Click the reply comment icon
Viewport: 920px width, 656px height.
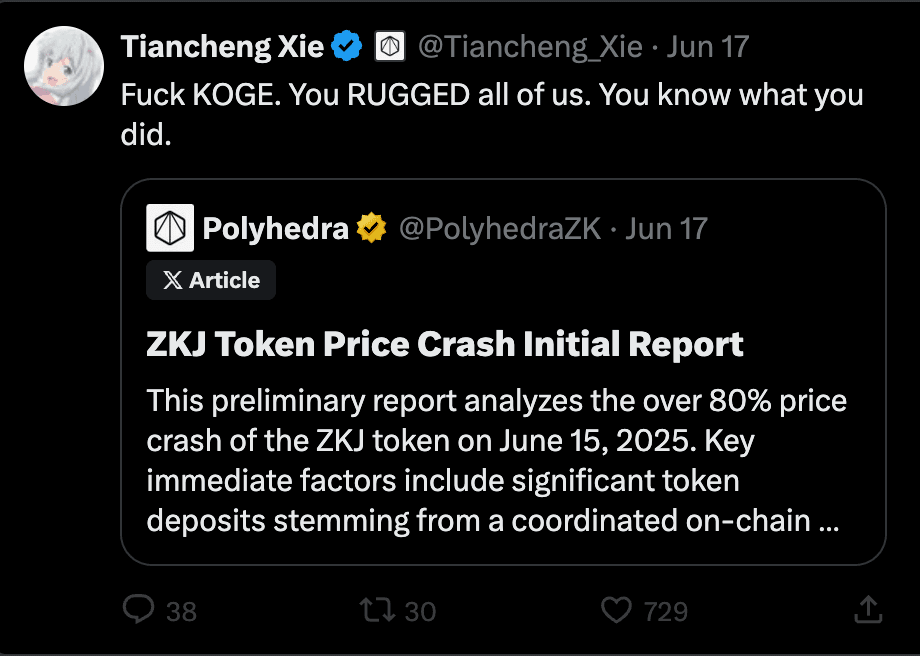[x=138, y=609]
